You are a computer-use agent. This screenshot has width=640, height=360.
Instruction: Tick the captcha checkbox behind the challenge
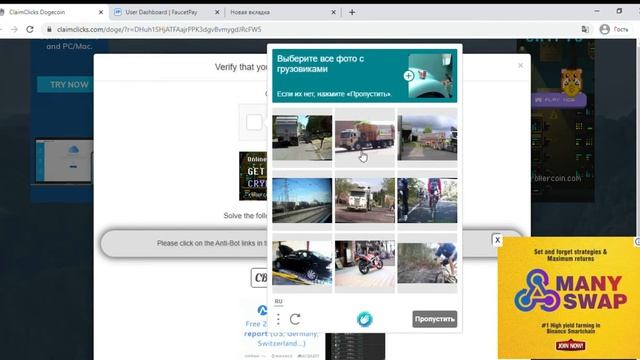(x=254, y=122)
